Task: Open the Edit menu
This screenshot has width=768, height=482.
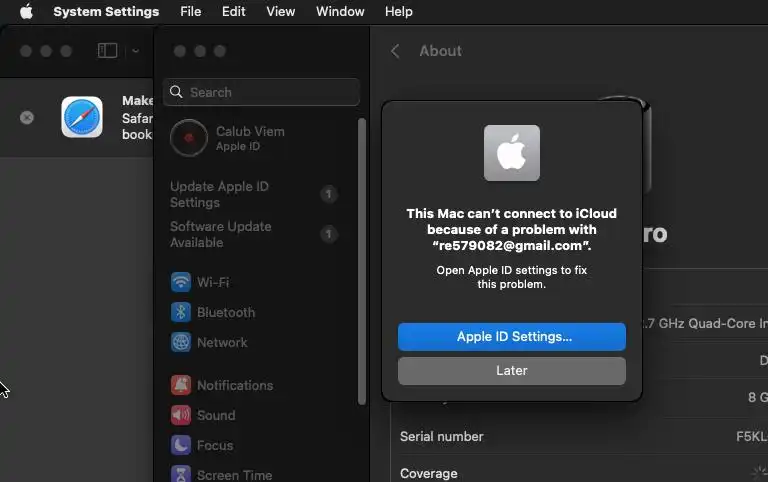Action: pyautogui.click(x=234, y=11)
